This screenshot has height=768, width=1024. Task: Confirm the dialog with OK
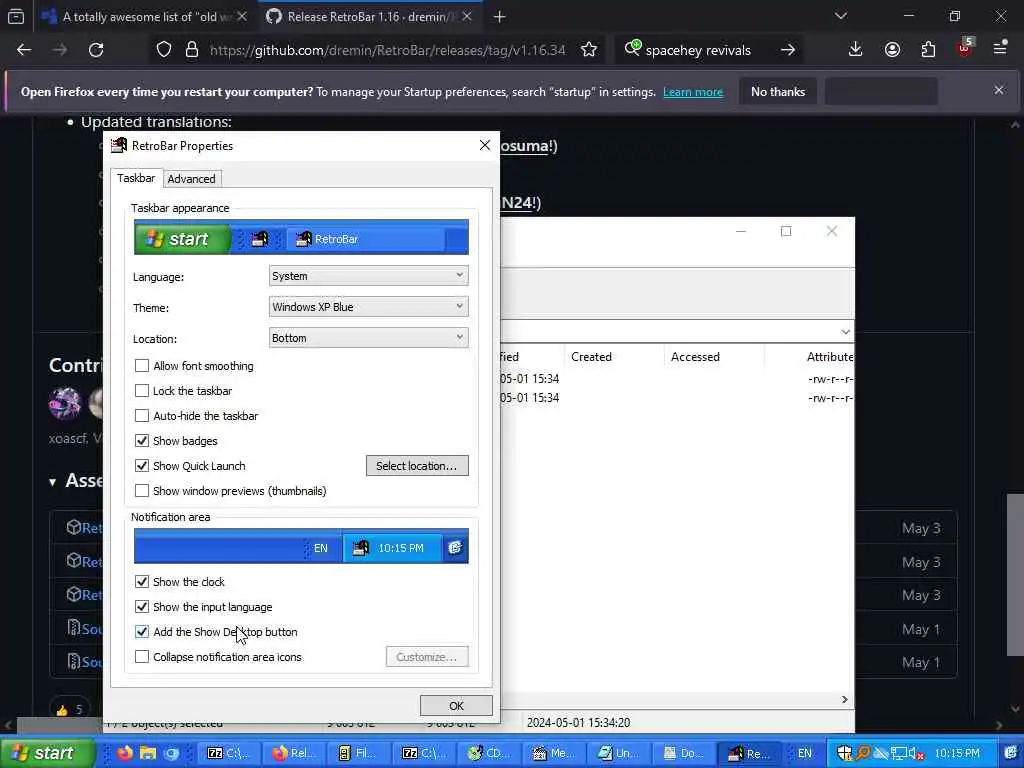point(456,705)
